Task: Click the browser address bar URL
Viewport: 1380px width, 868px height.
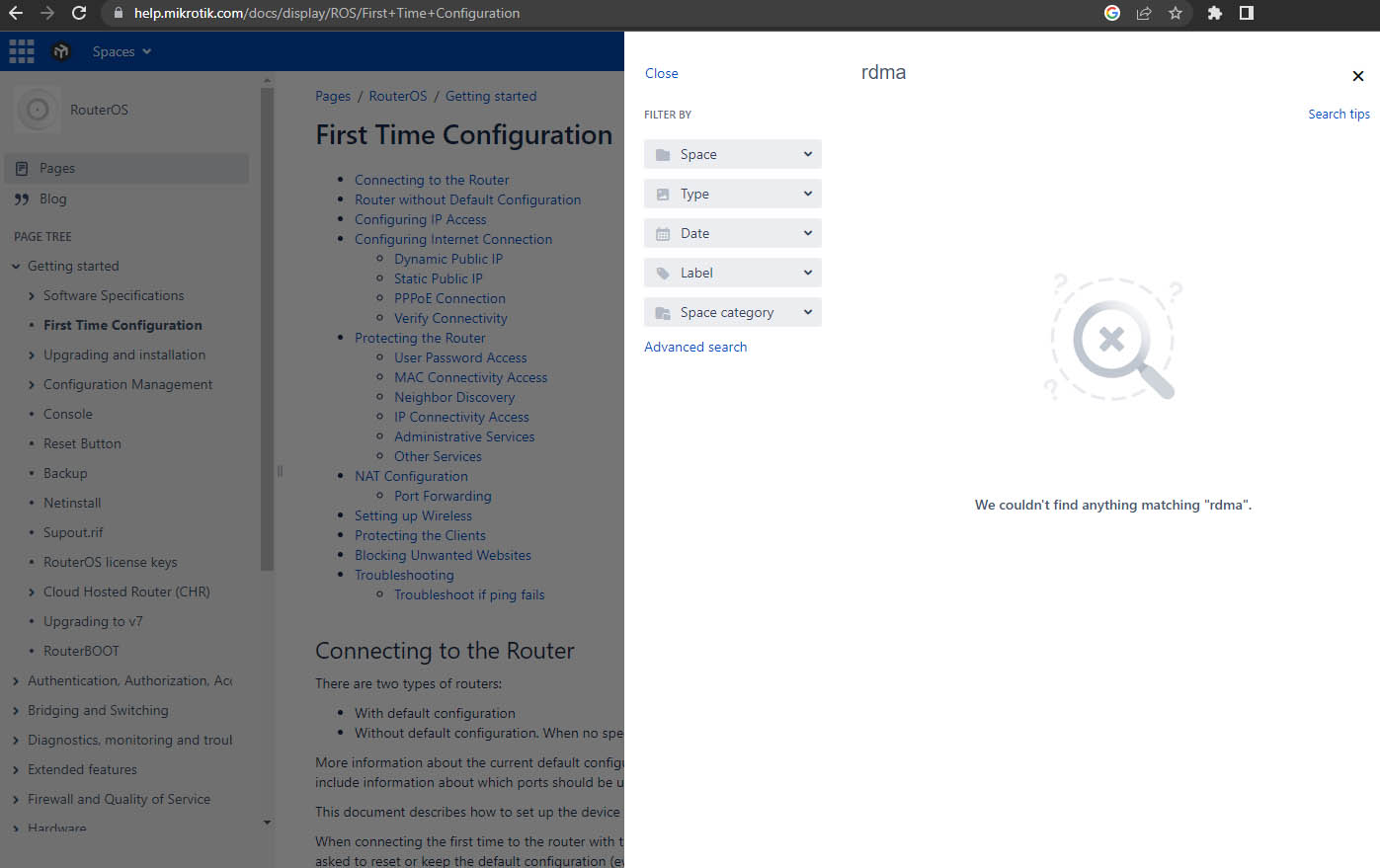Action: tap(327, 14)
